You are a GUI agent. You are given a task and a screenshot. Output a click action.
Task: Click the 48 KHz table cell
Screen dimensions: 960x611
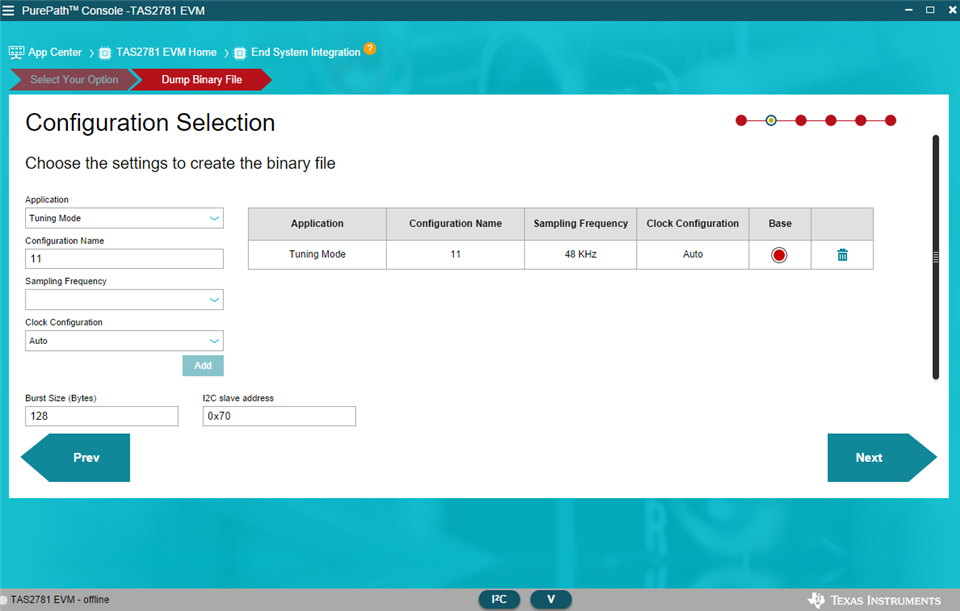click(580, 254)
